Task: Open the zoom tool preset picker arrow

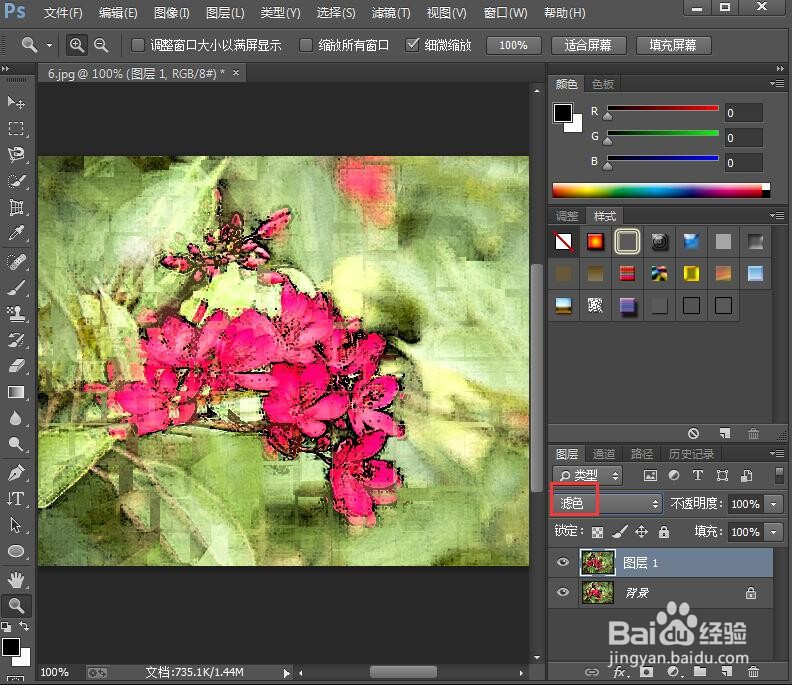Action: (50, 45)
